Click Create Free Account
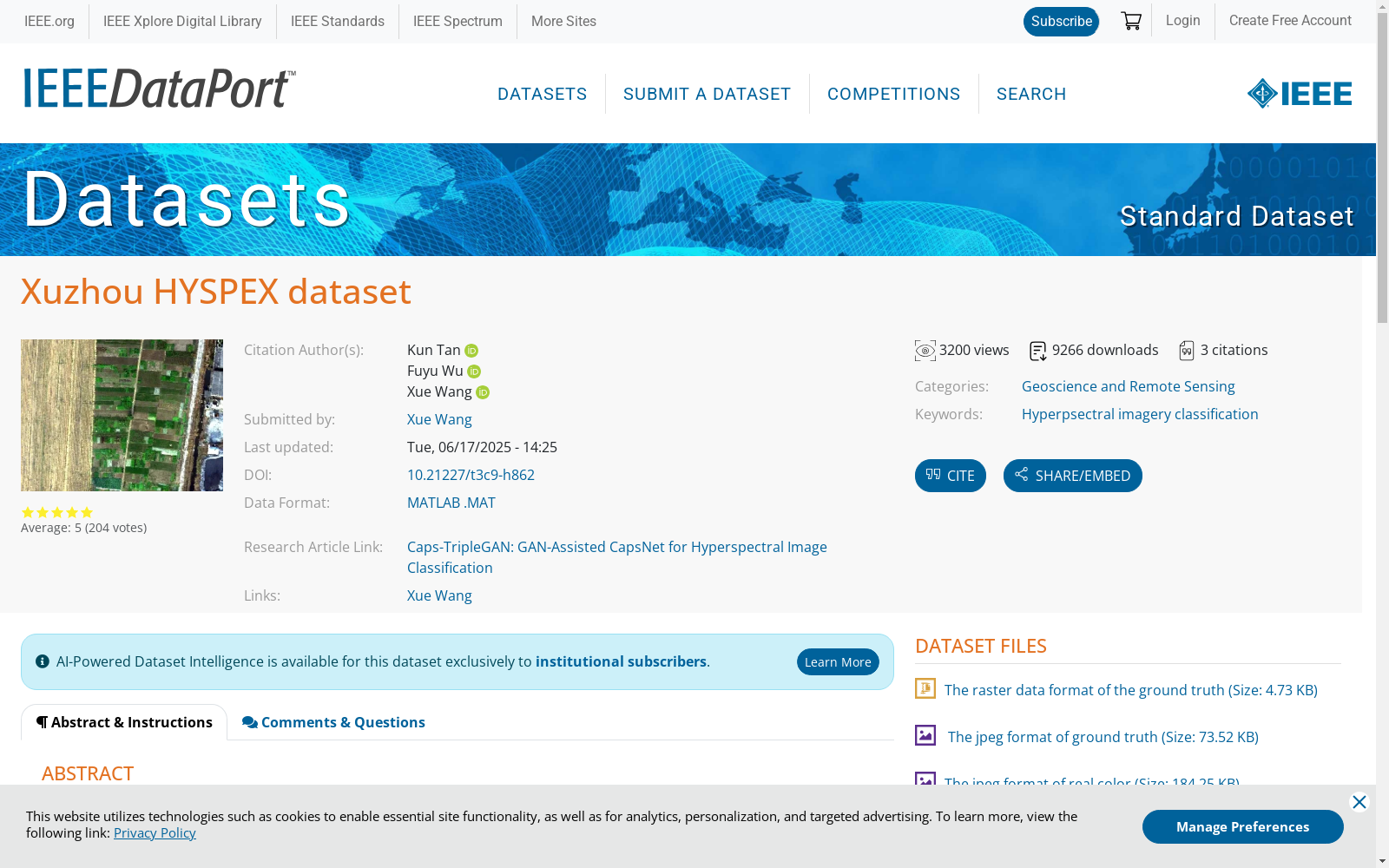The height and width of the screenshot is (868, 1389). click(1290, 21)
